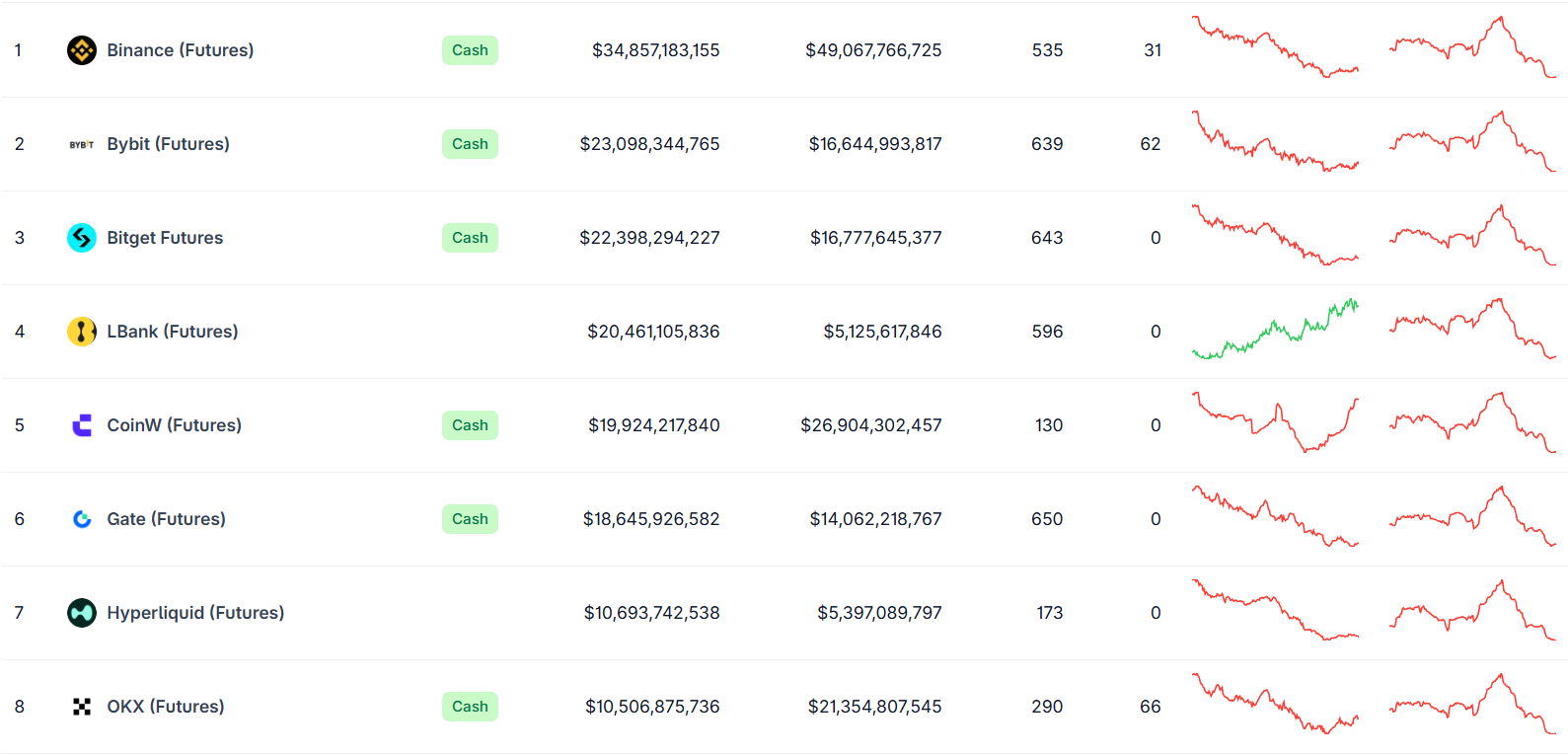Open the Binance (Futures) exchange name link
Screen dimensions: 1568x755
click(x=180, y=50)
